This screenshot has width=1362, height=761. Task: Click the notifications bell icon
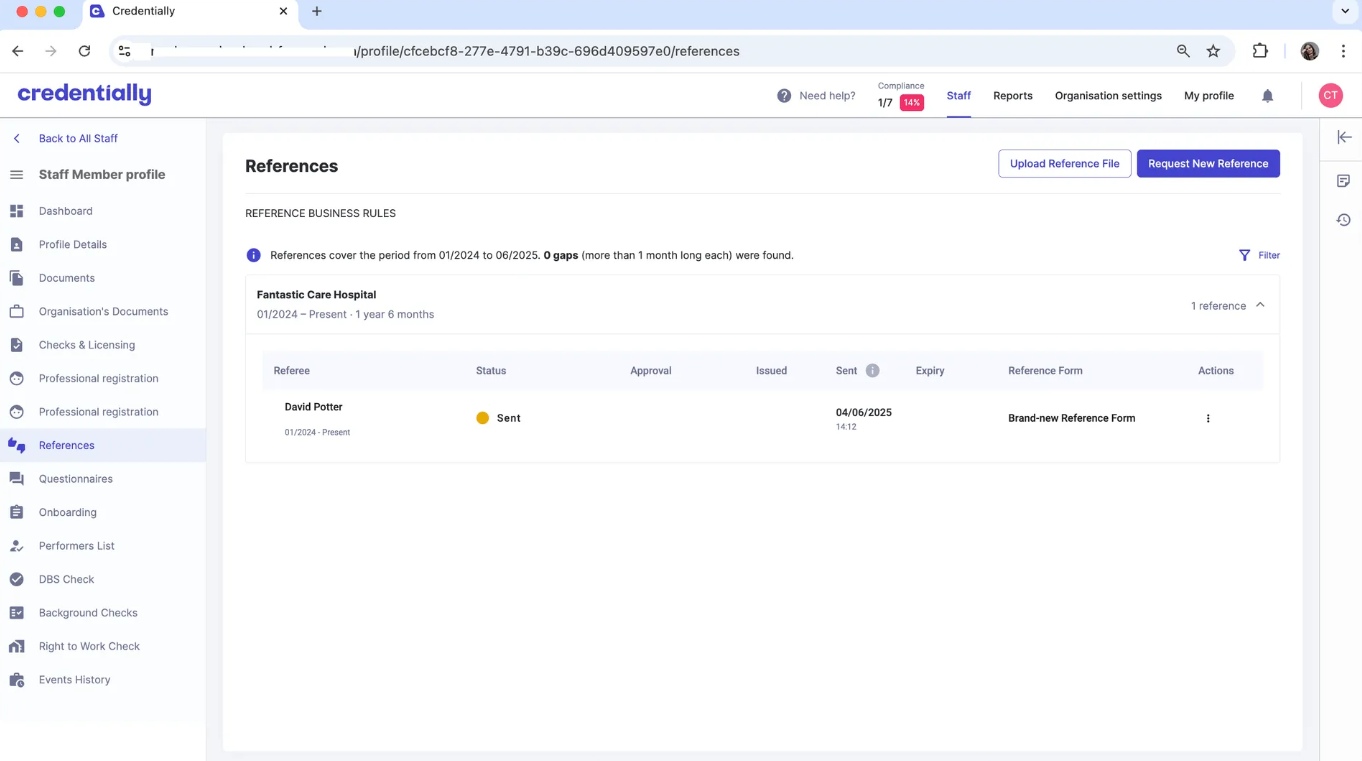pos(1267,96)
